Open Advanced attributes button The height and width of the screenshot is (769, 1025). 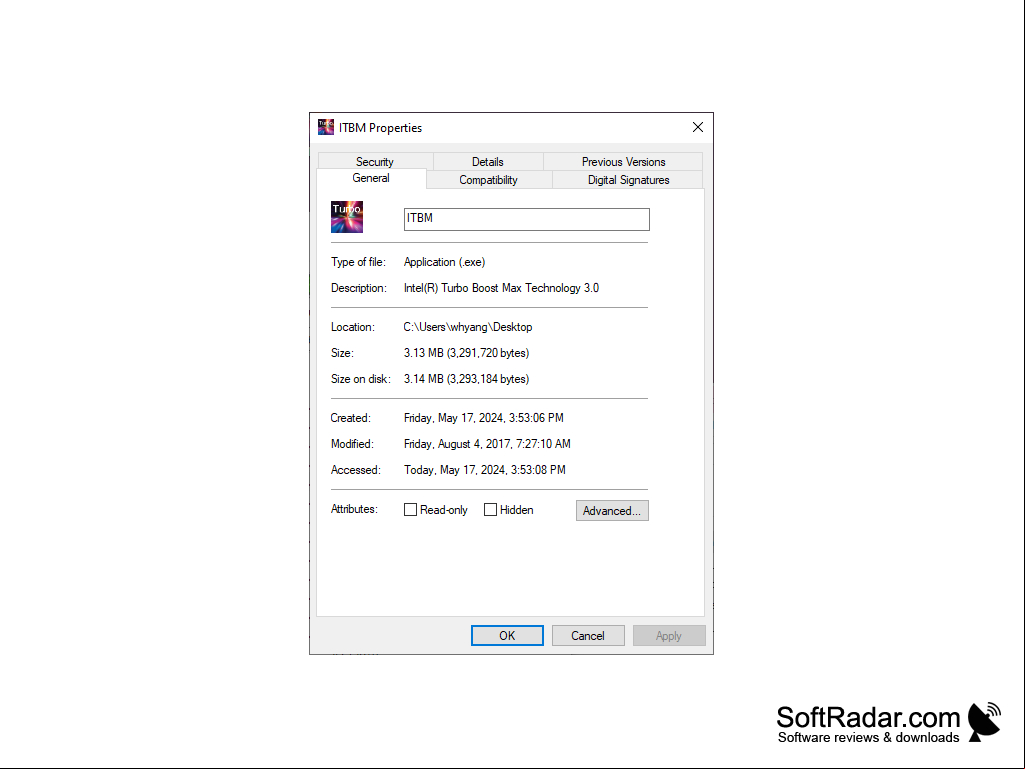point(612,511)
